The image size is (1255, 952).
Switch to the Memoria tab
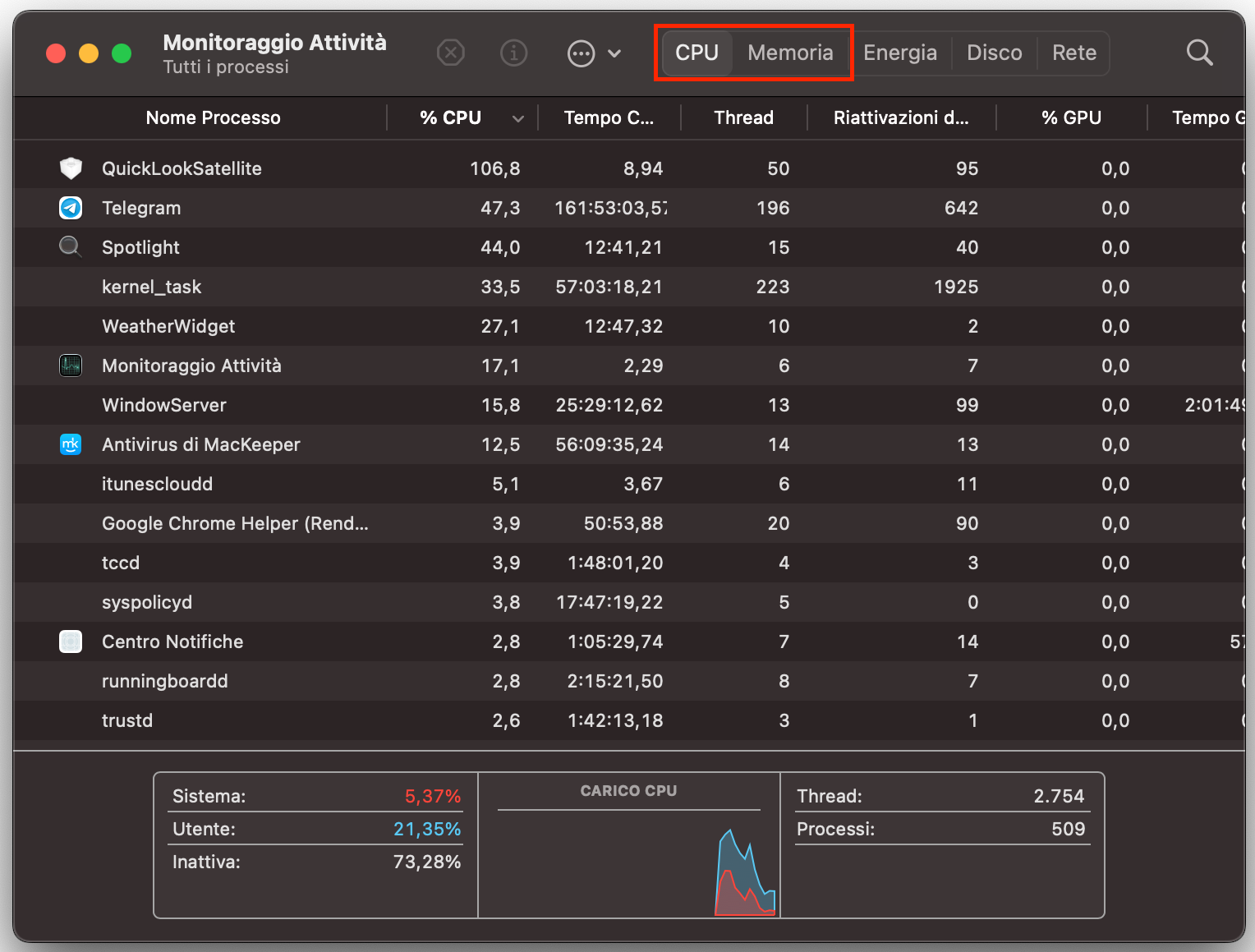[x=790, y=52]
